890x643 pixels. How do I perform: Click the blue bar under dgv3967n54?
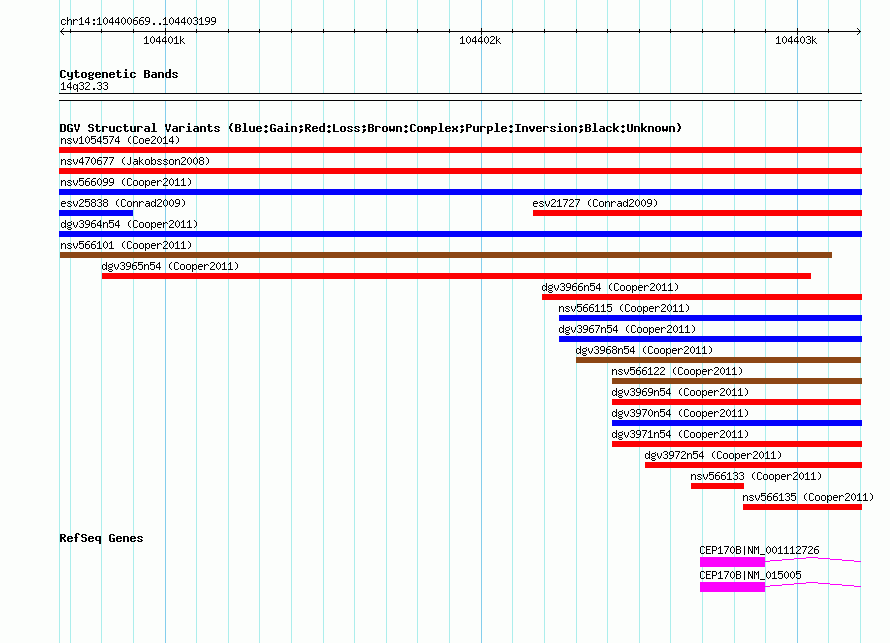(x=710, y=339)
